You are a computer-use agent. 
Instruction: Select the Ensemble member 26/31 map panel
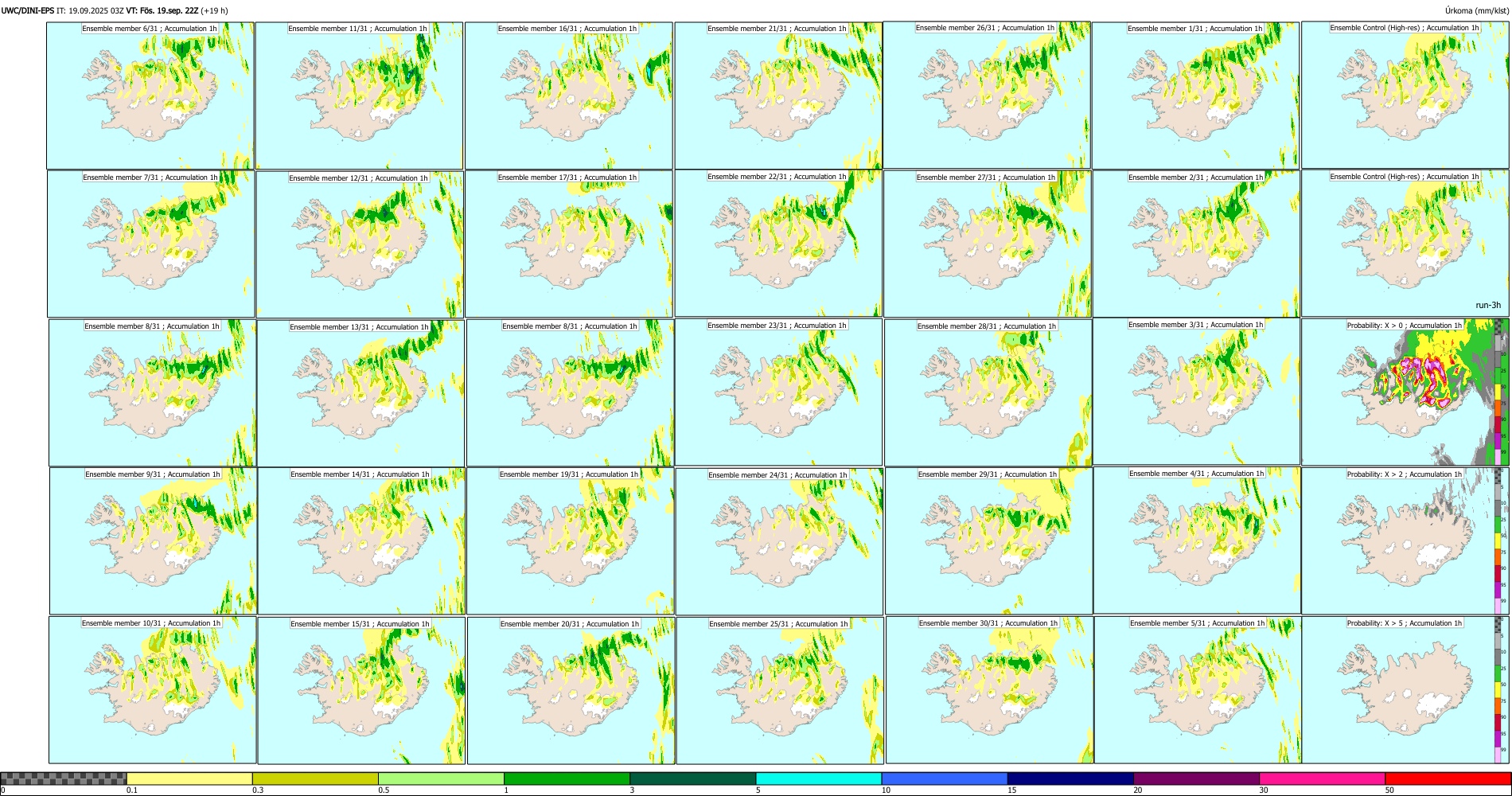[x=987, y=95]
